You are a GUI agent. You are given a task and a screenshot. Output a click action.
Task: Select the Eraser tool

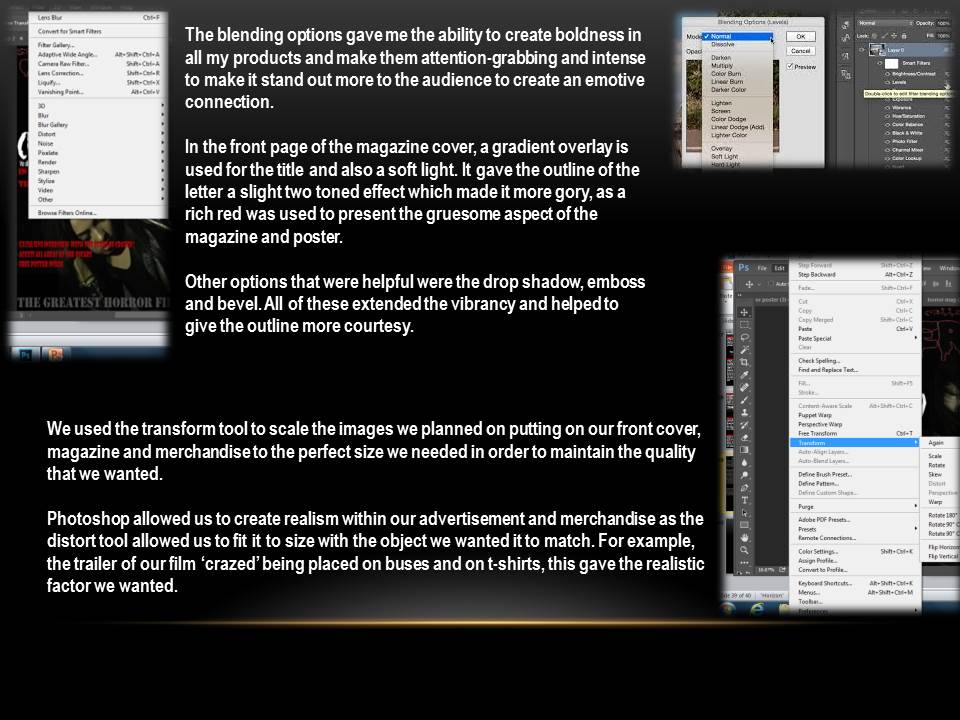744,437
